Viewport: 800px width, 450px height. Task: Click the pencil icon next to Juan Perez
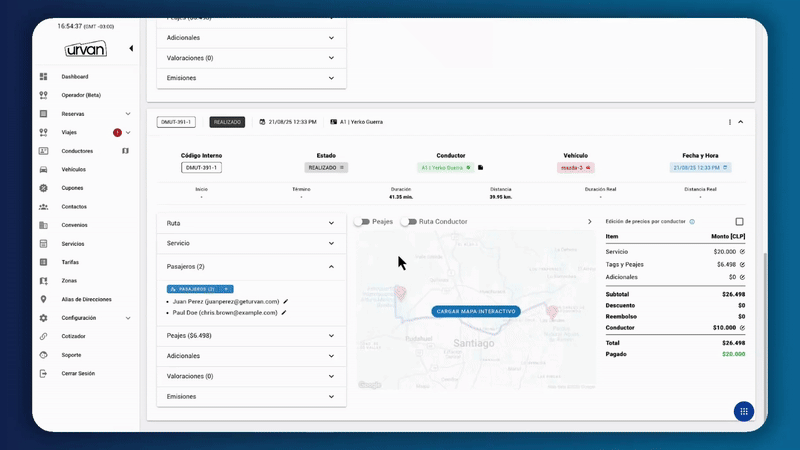pyautogui.click(x=285, y=300)
